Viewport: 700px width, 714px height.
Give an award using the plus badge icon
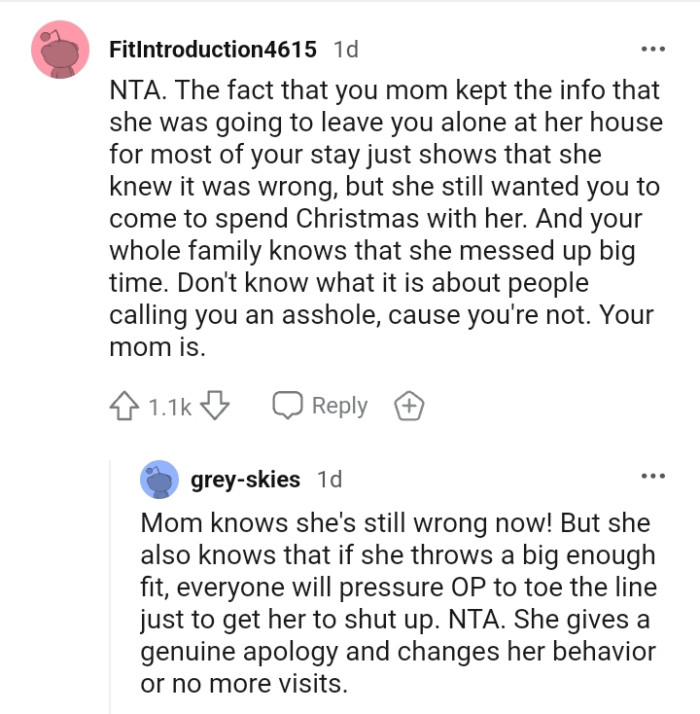coord(408,407)
